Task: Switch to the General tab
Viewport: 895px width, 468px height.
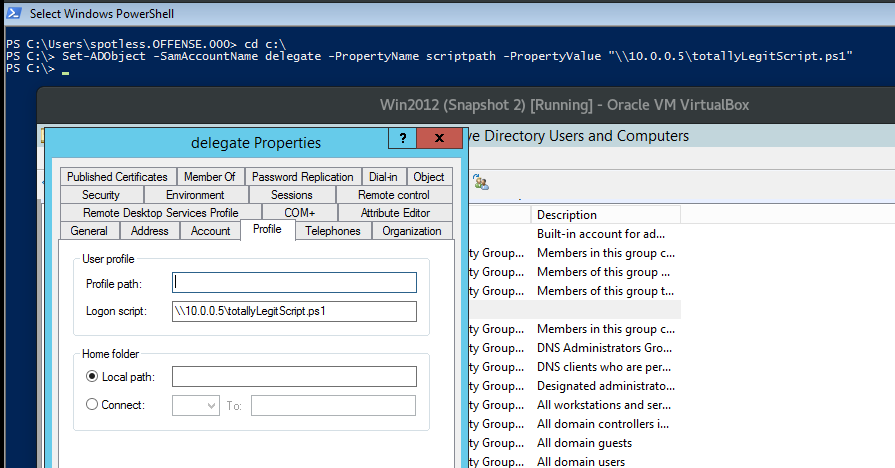Action: pos(89,231)
